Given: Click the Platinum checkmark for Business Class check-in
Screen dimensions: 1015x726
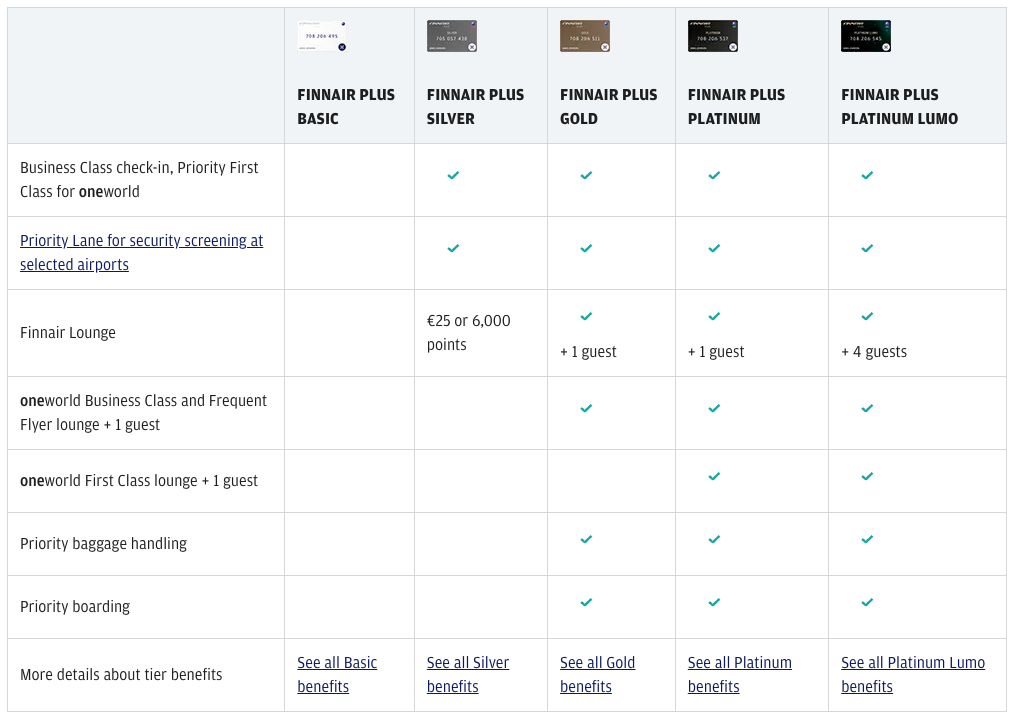Looking at the screenshot, I should 715,175.
